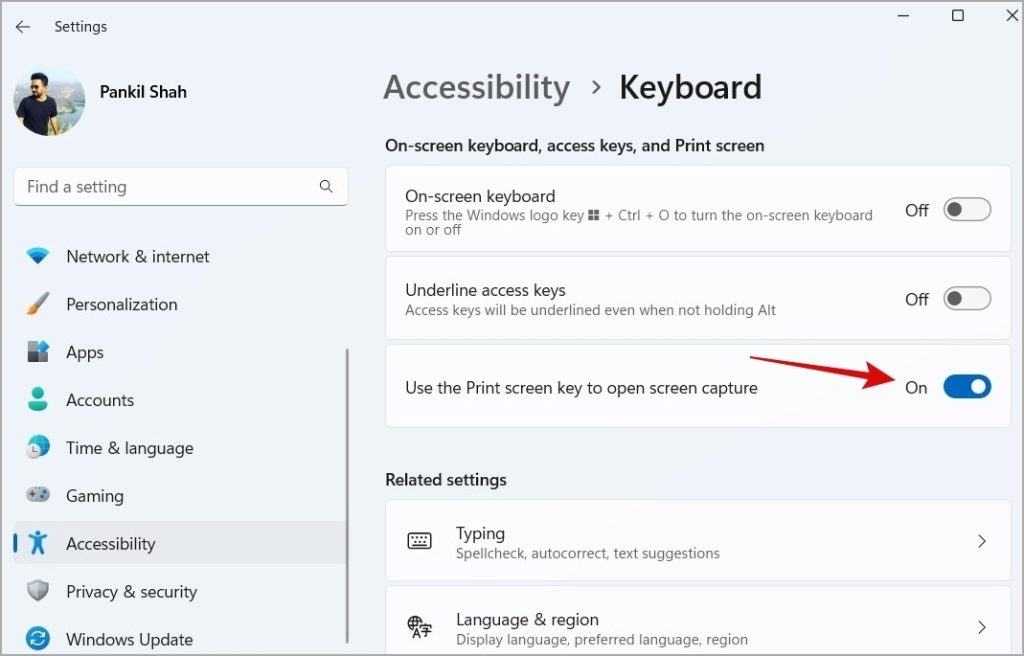This screenshot has height=656, width=1024.
Task: Click the Time & language globe icon
Action: pos(38,448)
